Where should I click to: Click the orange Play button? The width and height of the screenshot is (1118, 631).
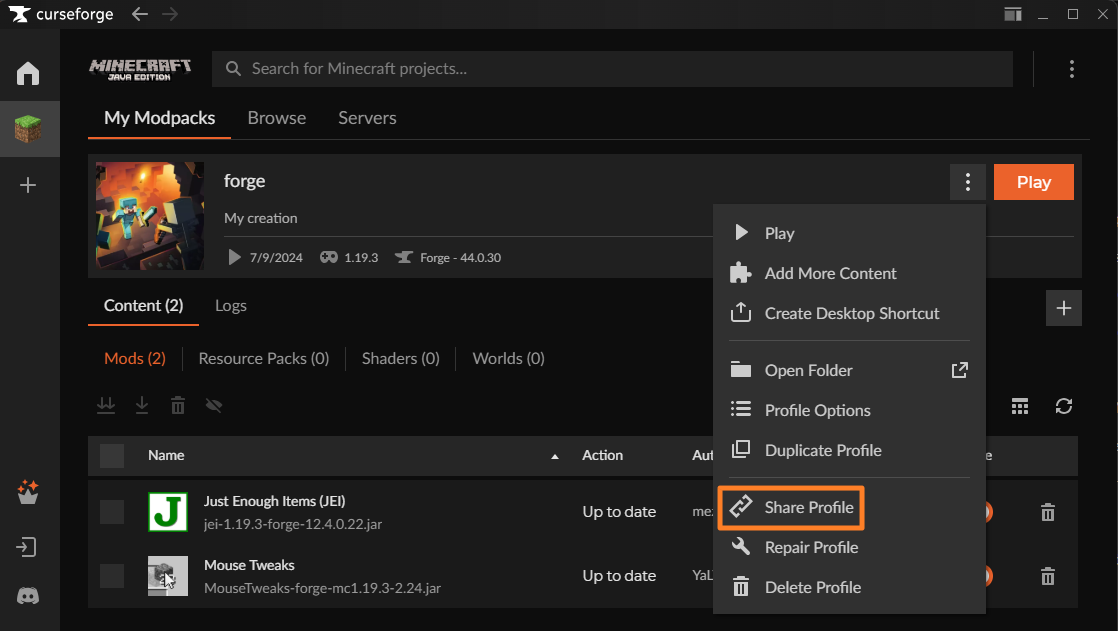pyautogui.click(x=1034, y=182)
